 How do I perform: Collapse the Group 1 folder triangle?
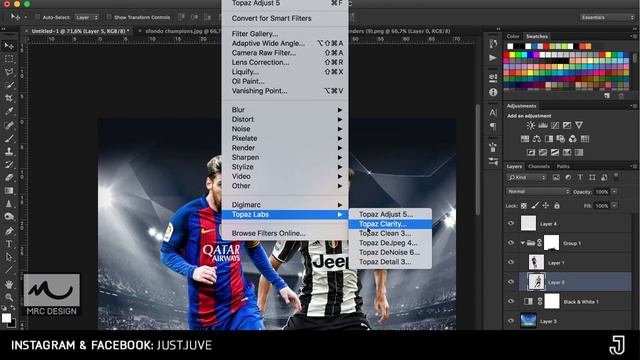522,243
